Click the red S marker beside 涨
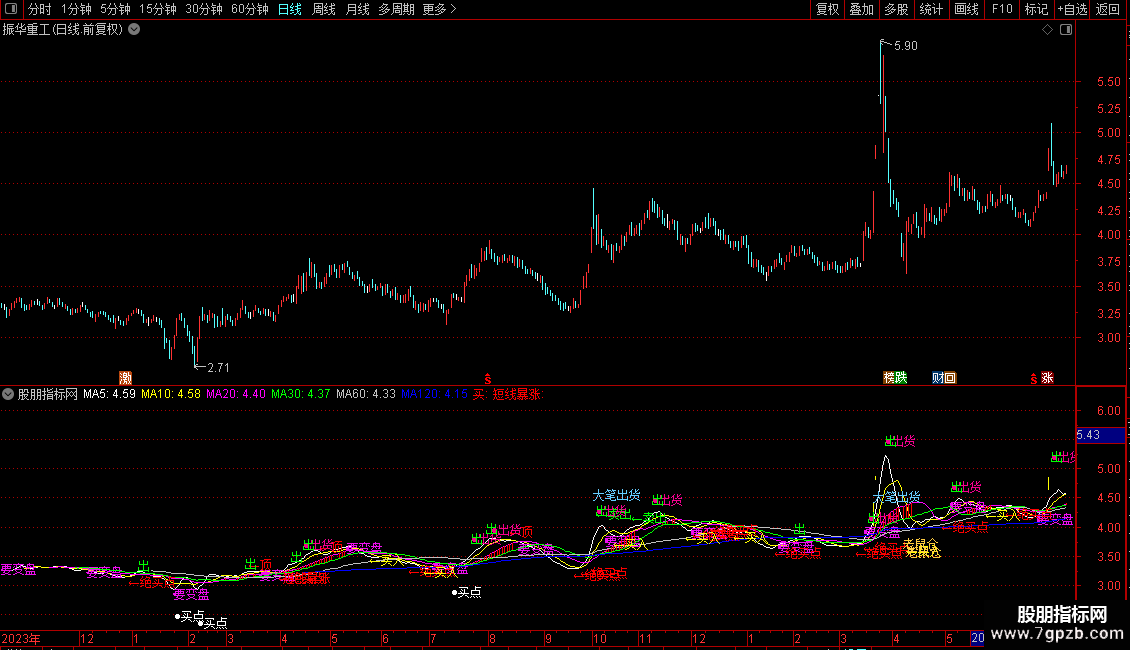 pyautogui.click(x=1034, y=378)
